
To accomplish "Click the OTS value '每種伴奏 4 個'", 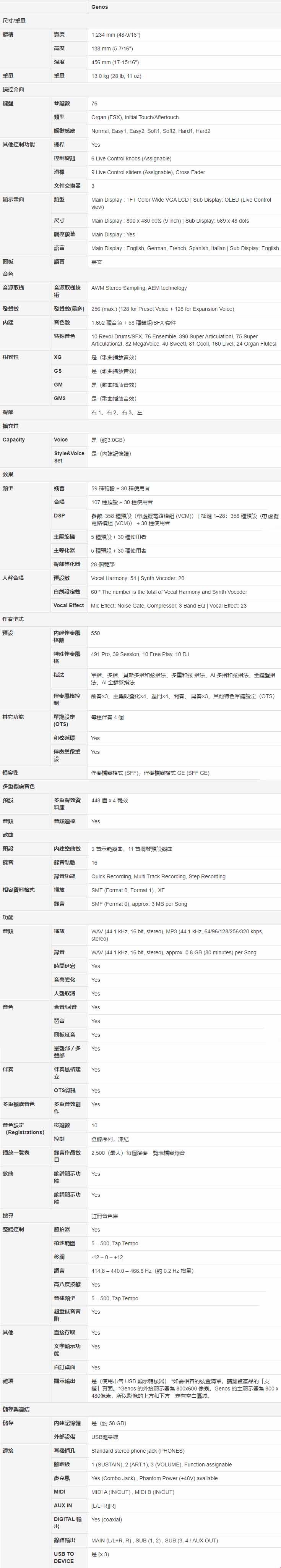I will coord(108,717).
